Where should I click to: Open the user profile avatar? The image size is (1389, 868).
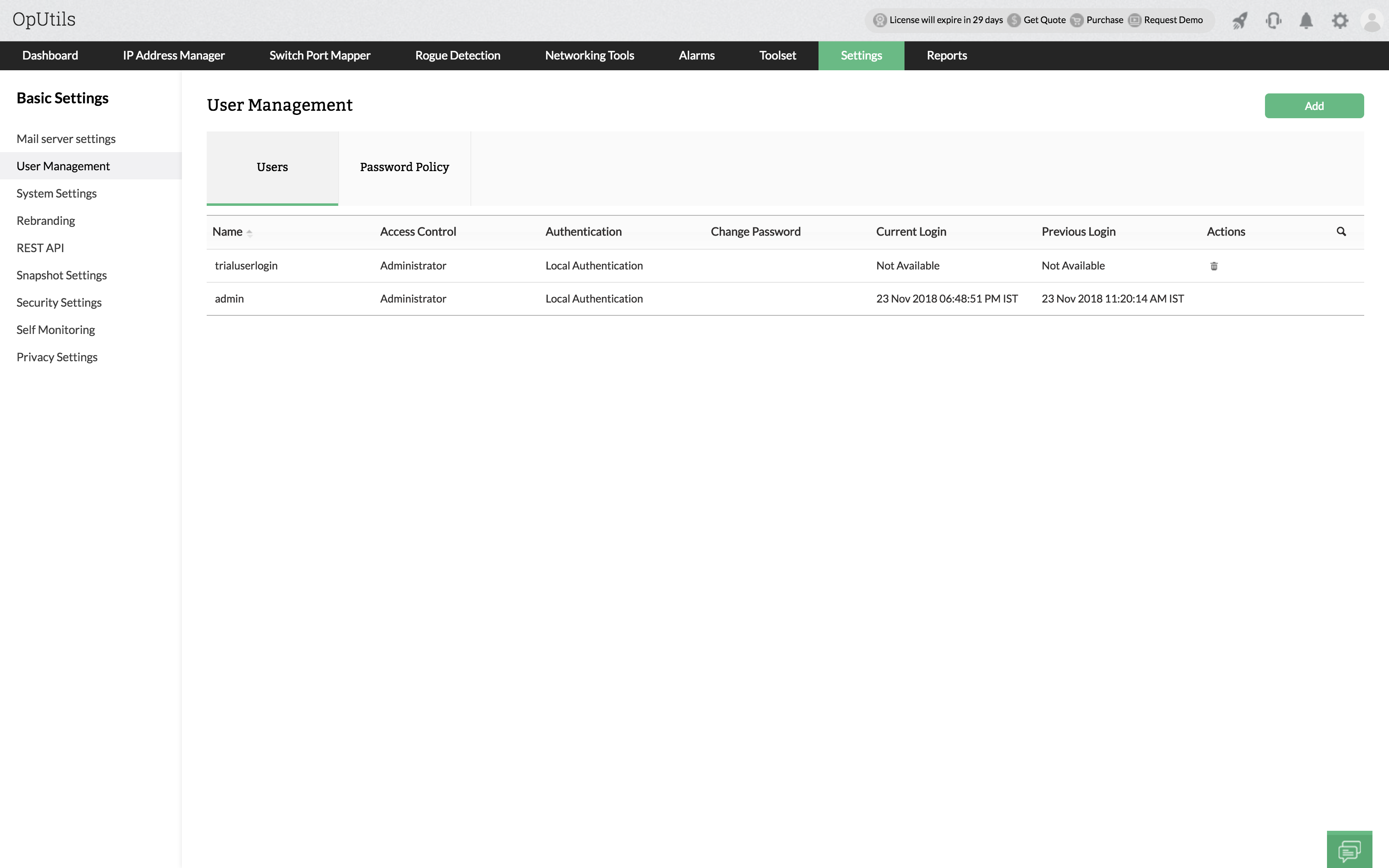click(x=1372, y=21)
